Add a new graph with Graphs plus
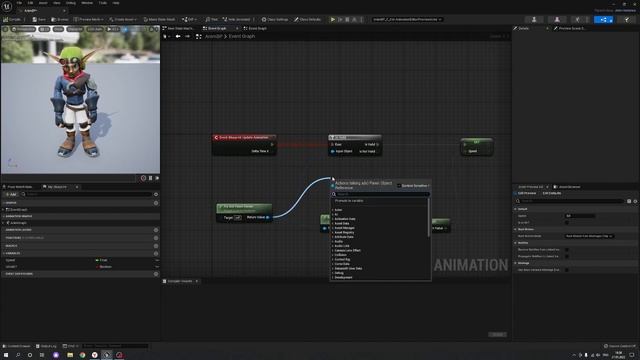The image size is (640, 360). tap(156, 203)
